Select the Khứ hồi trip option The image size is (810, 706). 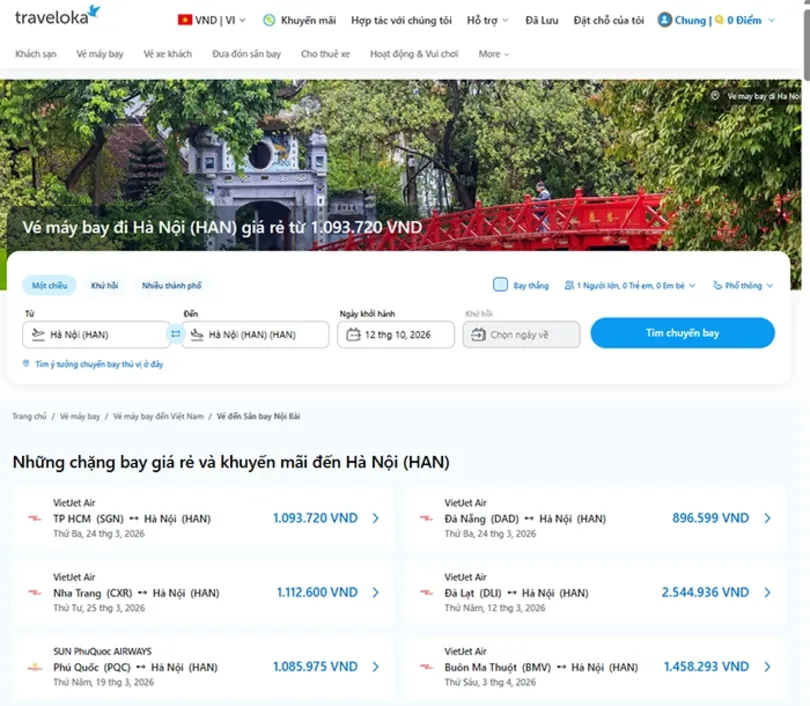(x=104, y=286)
